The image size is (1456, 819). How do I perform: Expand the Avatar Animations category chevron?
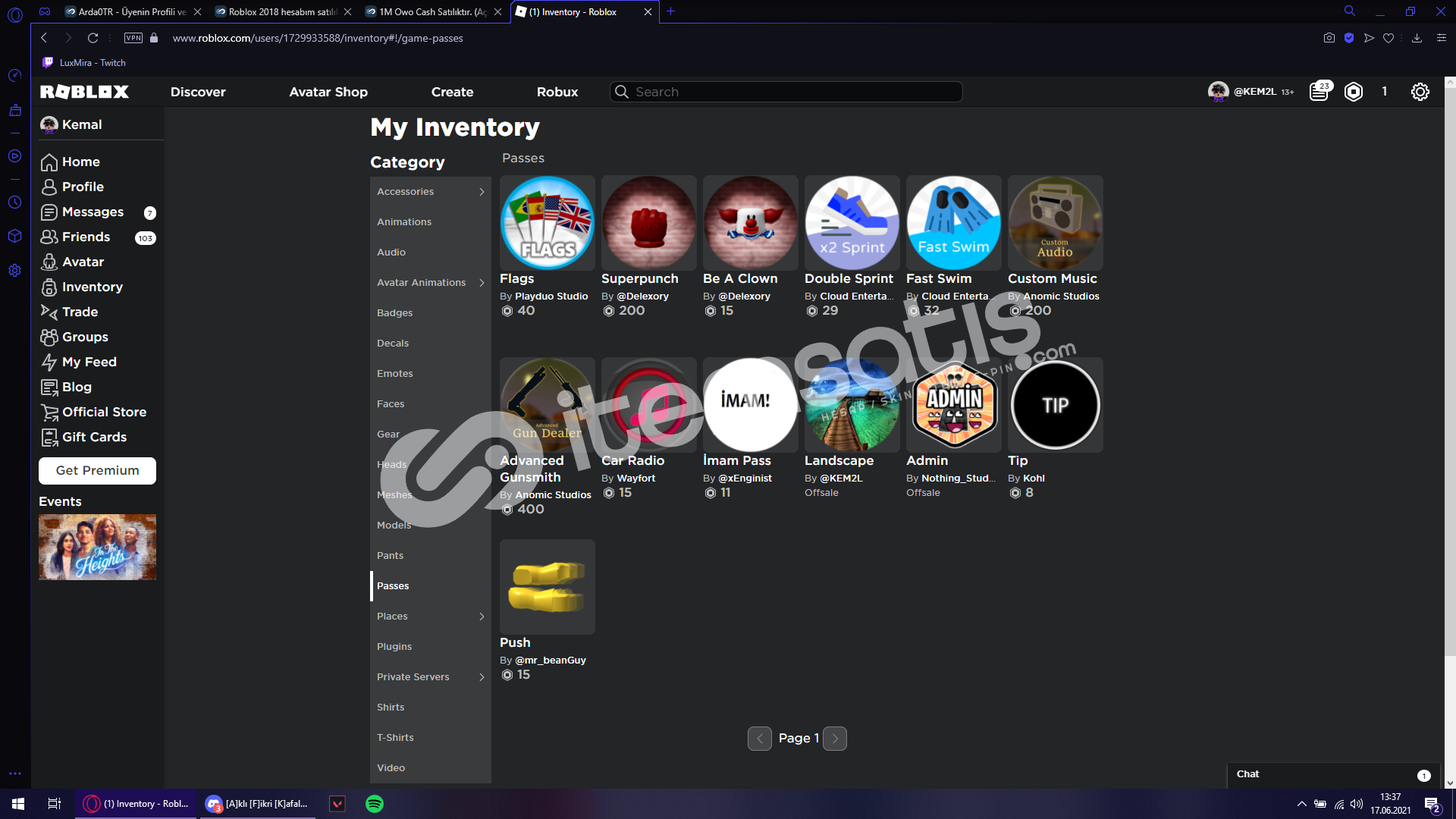[x=482, y=283]
